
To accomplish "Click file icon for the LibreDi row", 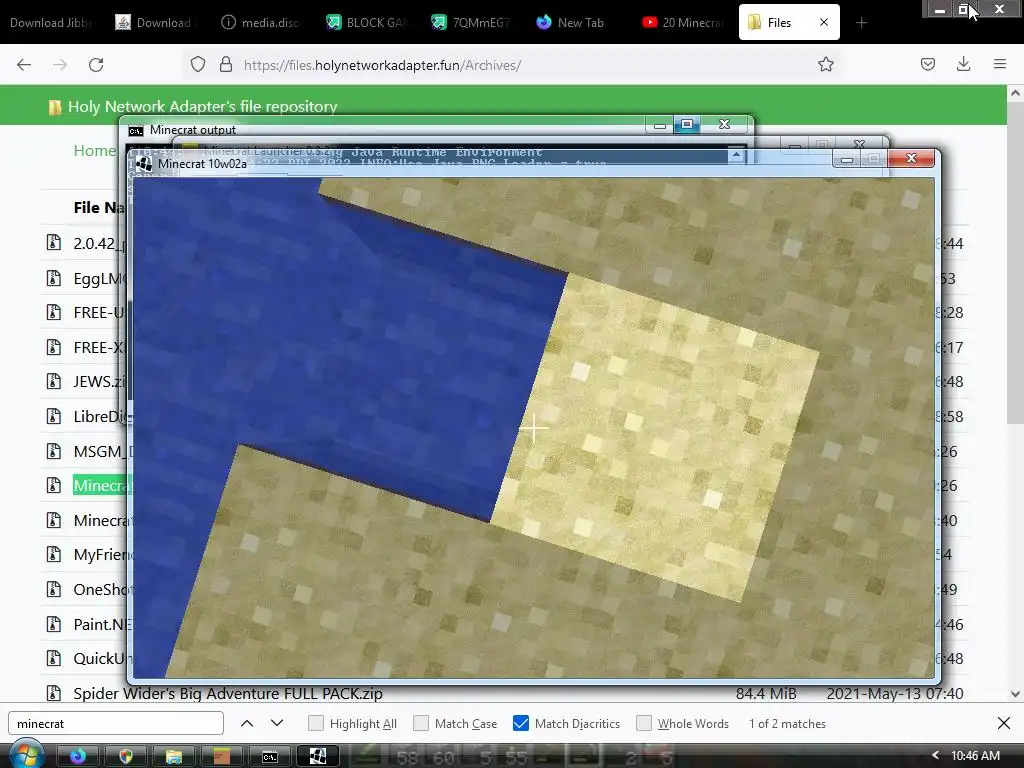I will (54, 416).
